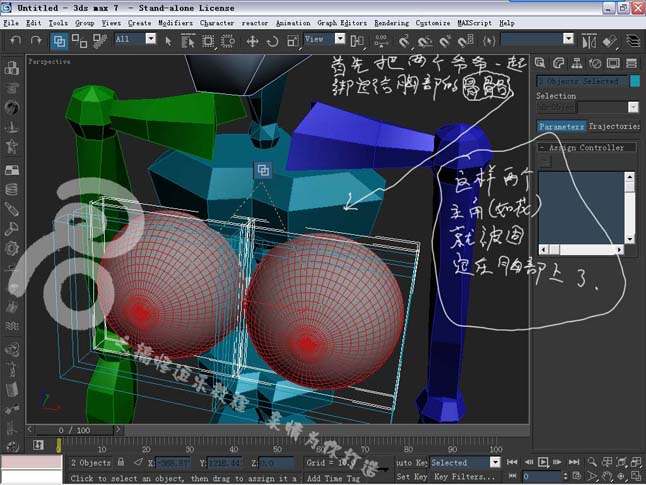The height and width of the screenshot is (485, 646).
Task: Toggle Window/Crossing selection mode
Action: coord(228,41)
